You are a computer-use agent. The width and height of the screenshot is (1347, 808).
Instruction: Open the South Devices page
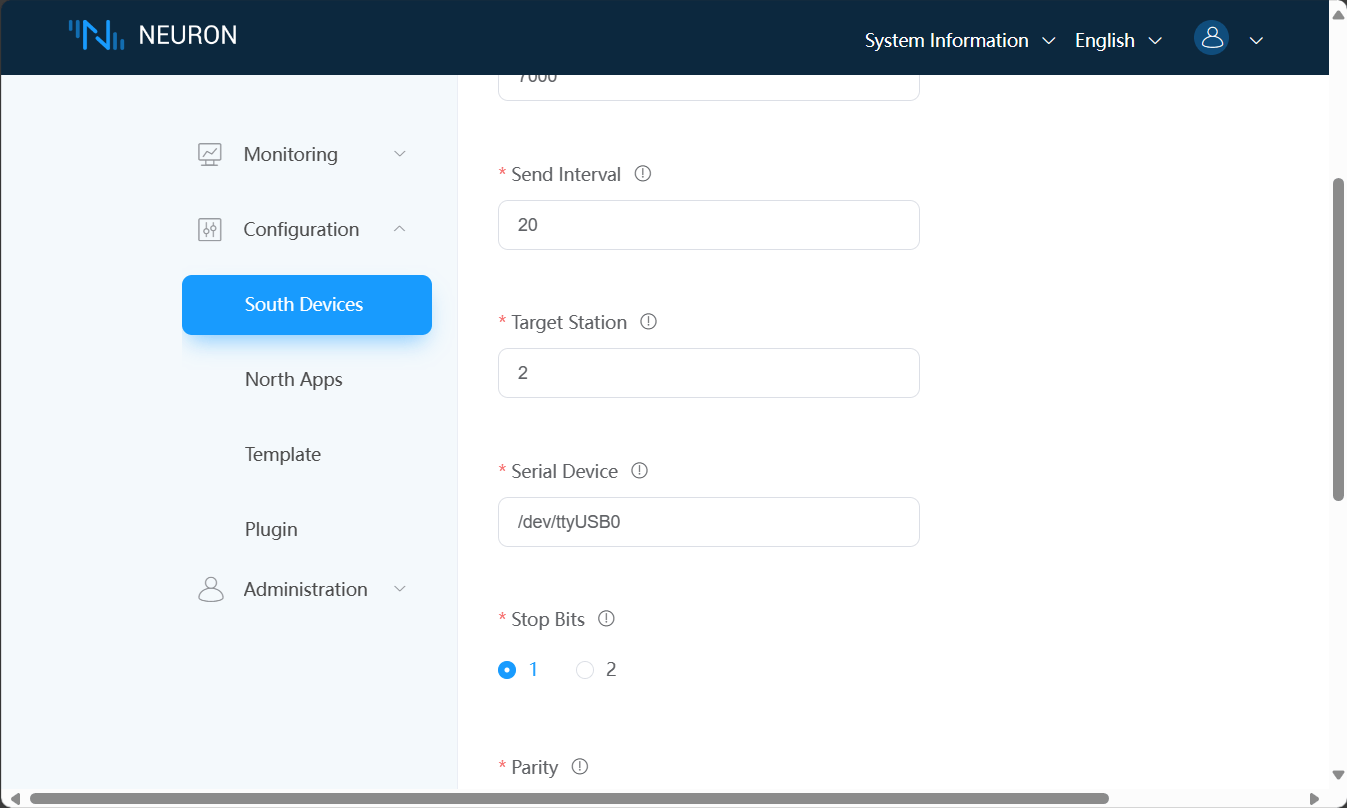pos(306,305)
